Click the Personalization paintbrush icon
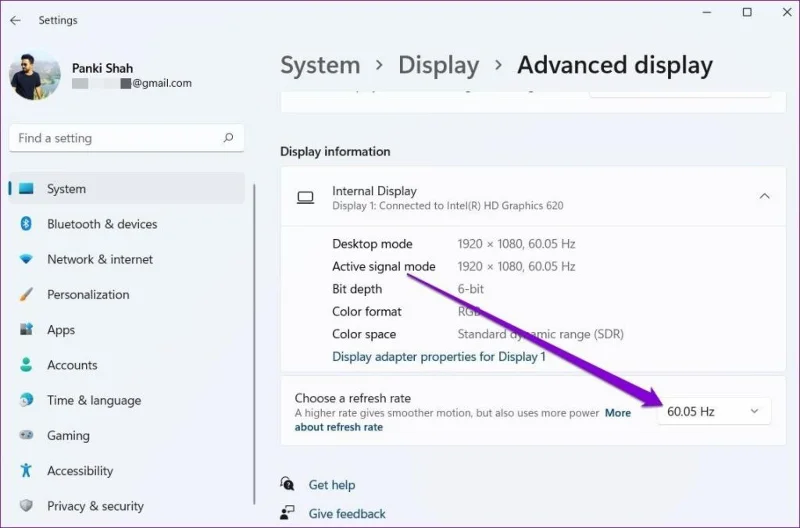Image resolution: width=800 pixels, height=528 pixels. pos(26,294)
